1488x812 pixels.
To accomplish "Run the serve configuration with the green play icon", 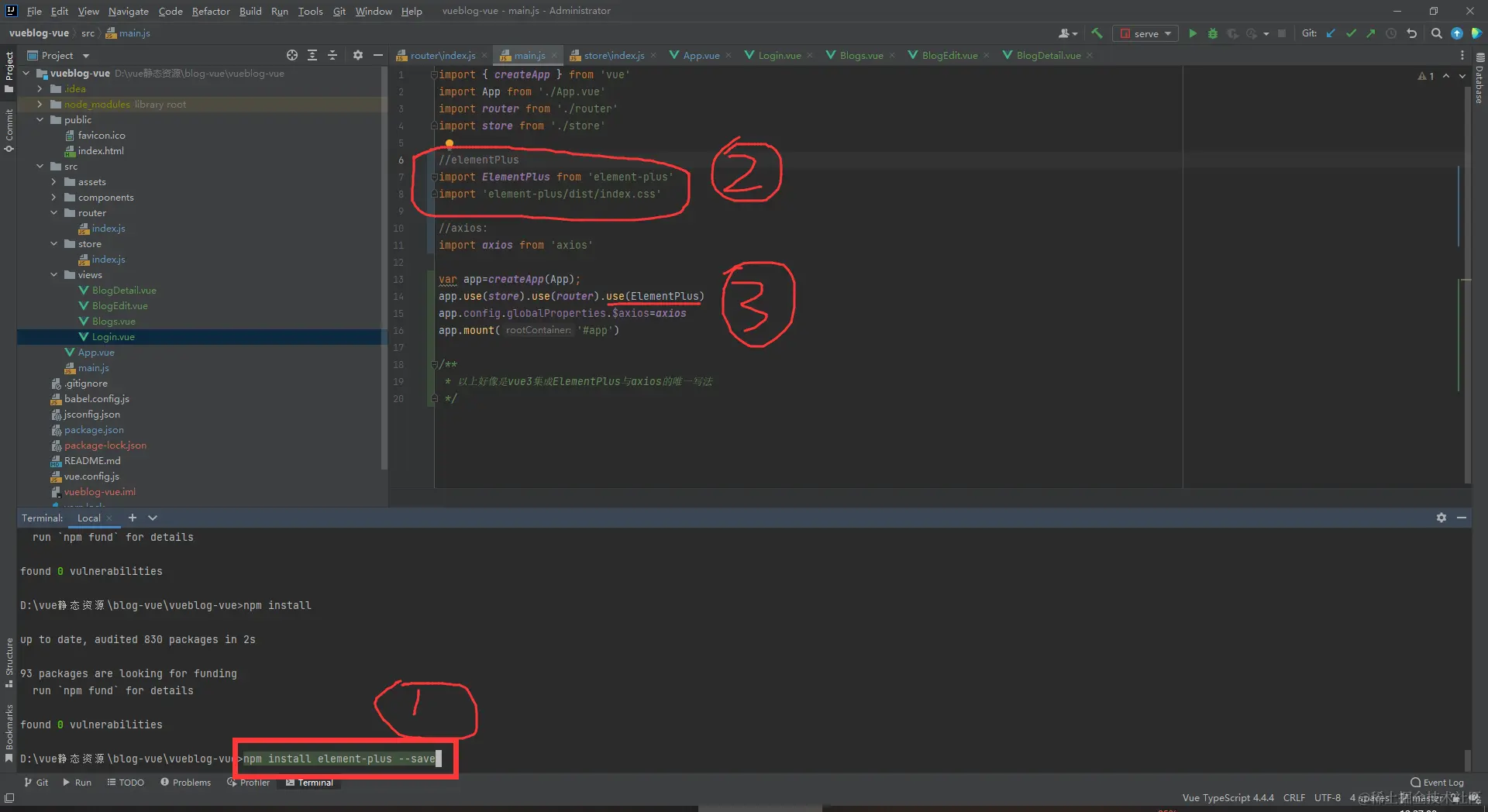I will [x=1193, y=33].
